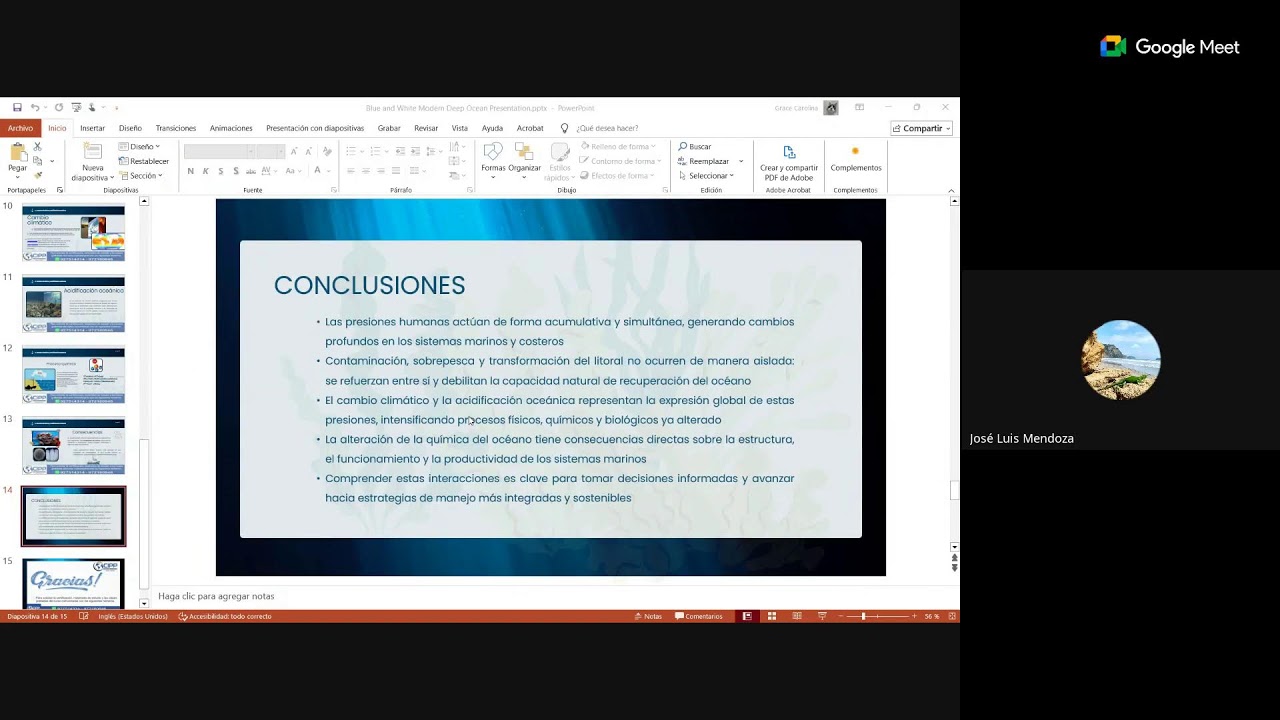Open the Organizar arrange menu
1280x720 pixels.
[524, 160]
